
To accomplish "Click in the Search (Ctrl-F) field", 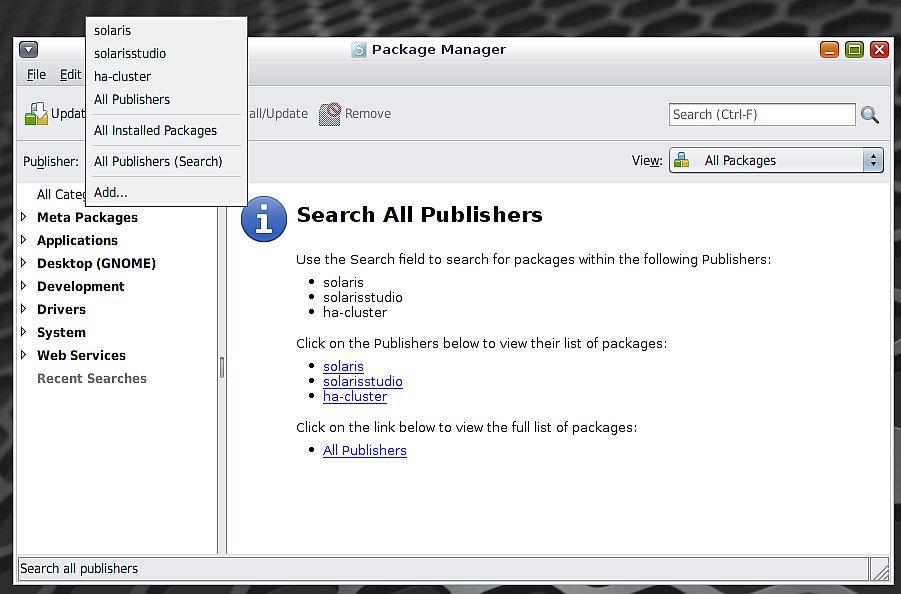I will [x=762, y=114].
